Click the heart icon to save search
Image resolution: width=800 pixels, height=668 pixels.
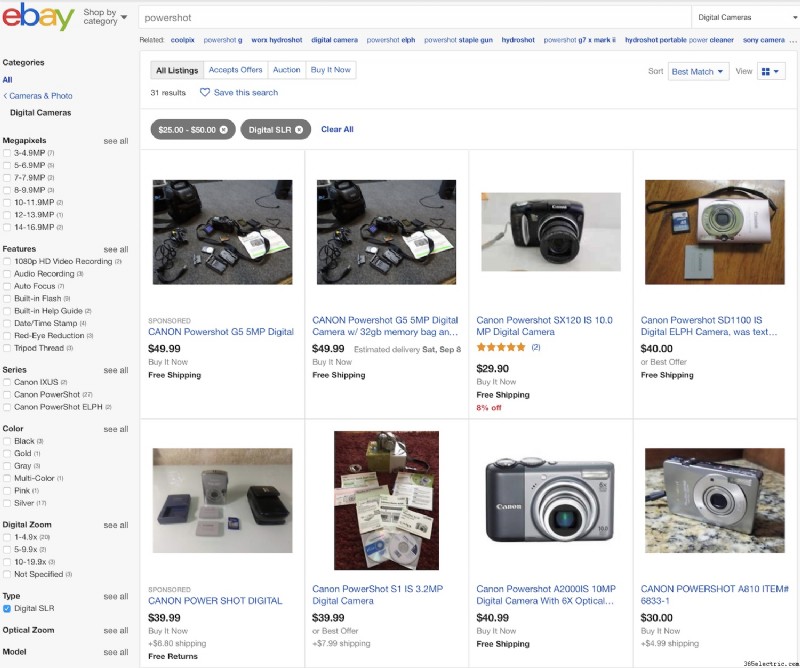click(x=205, y=92)
